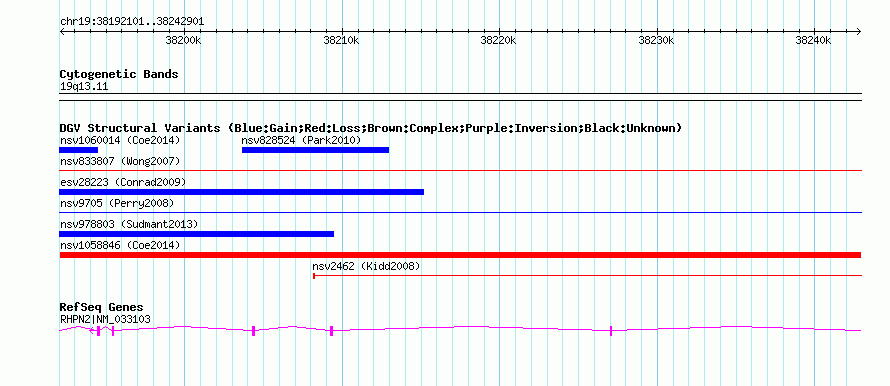Click the Cytogenetic Bands track title
The height and width of the screenshot is (386, 890).
119,74
